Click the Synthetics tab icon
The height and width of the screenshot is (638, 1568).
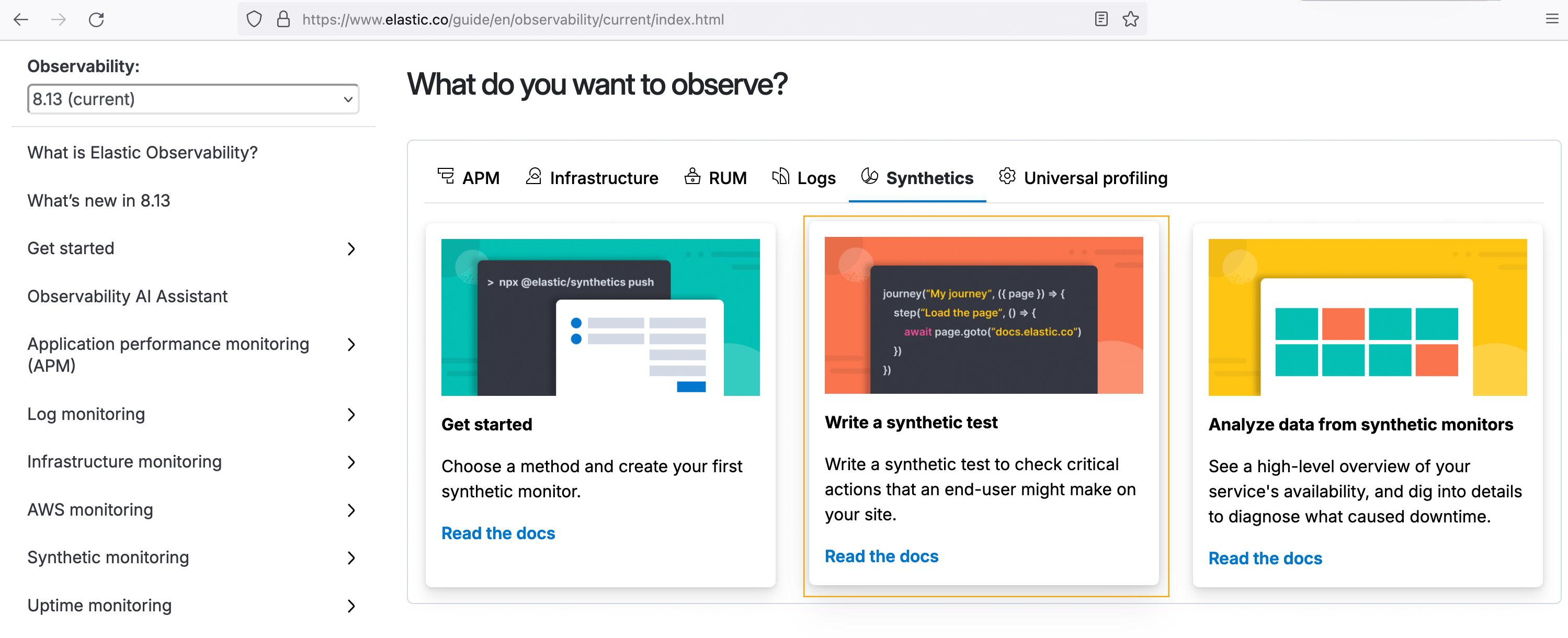(x=869, y=177)
